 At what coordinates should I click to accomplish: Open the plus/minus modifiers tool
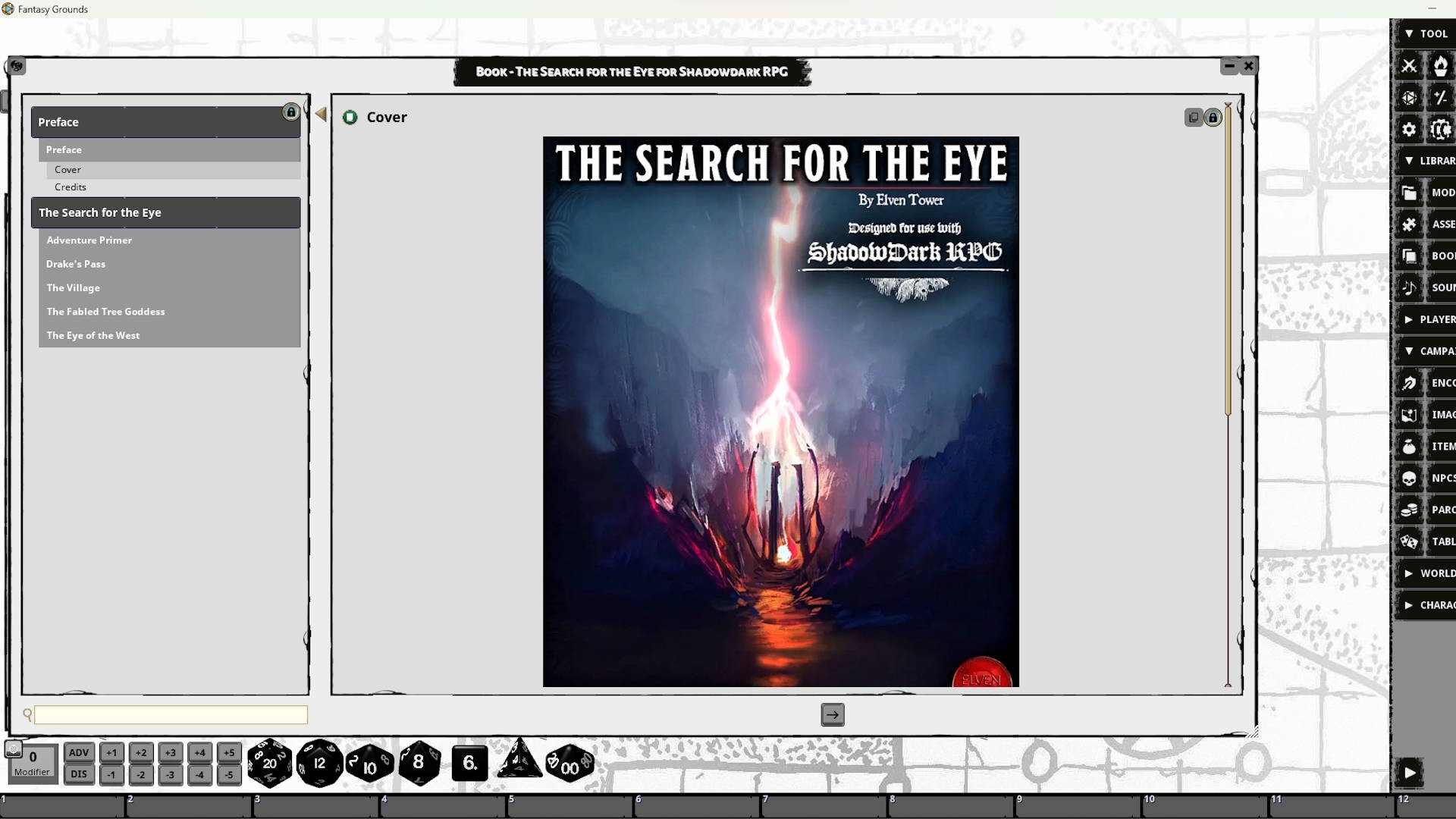click(x=1440, y=98)
